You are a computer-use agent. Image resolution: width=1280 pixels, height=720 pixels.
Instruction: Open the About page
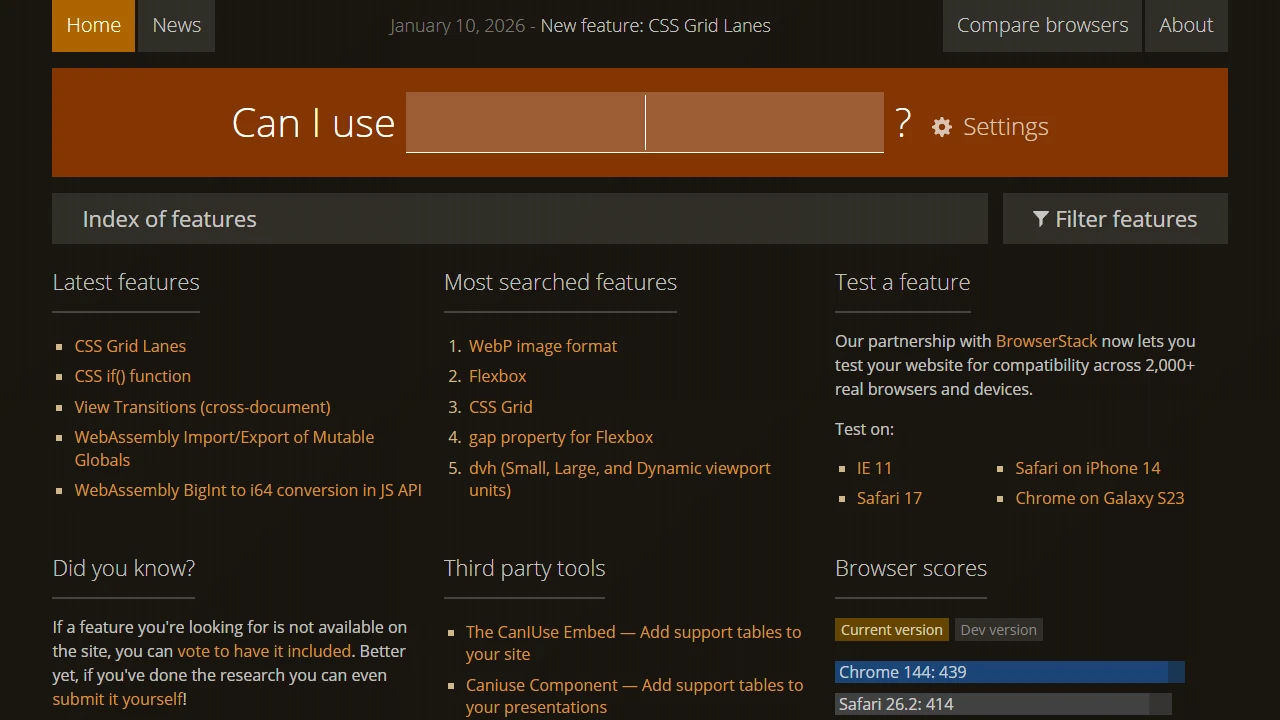pyautogui.click(x=1186, y=25)
